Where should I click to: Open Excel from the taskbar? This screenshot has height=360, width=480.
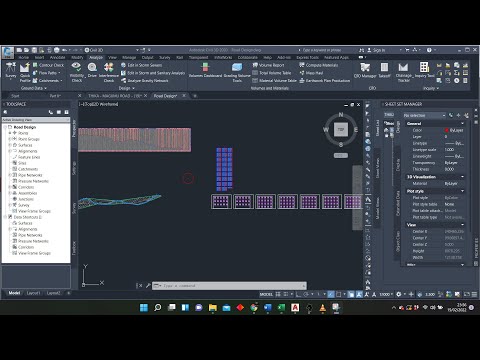281,308
